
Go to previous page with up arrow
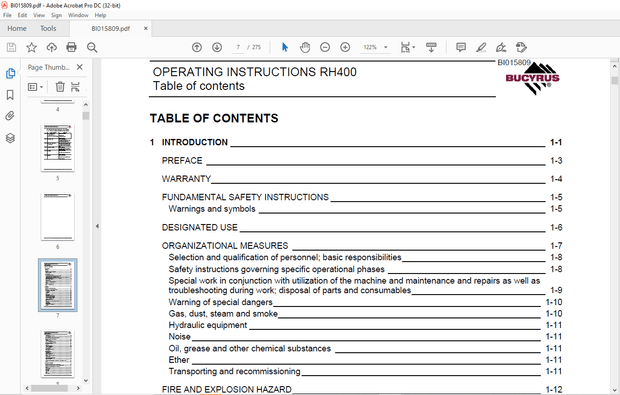[197, 47]
